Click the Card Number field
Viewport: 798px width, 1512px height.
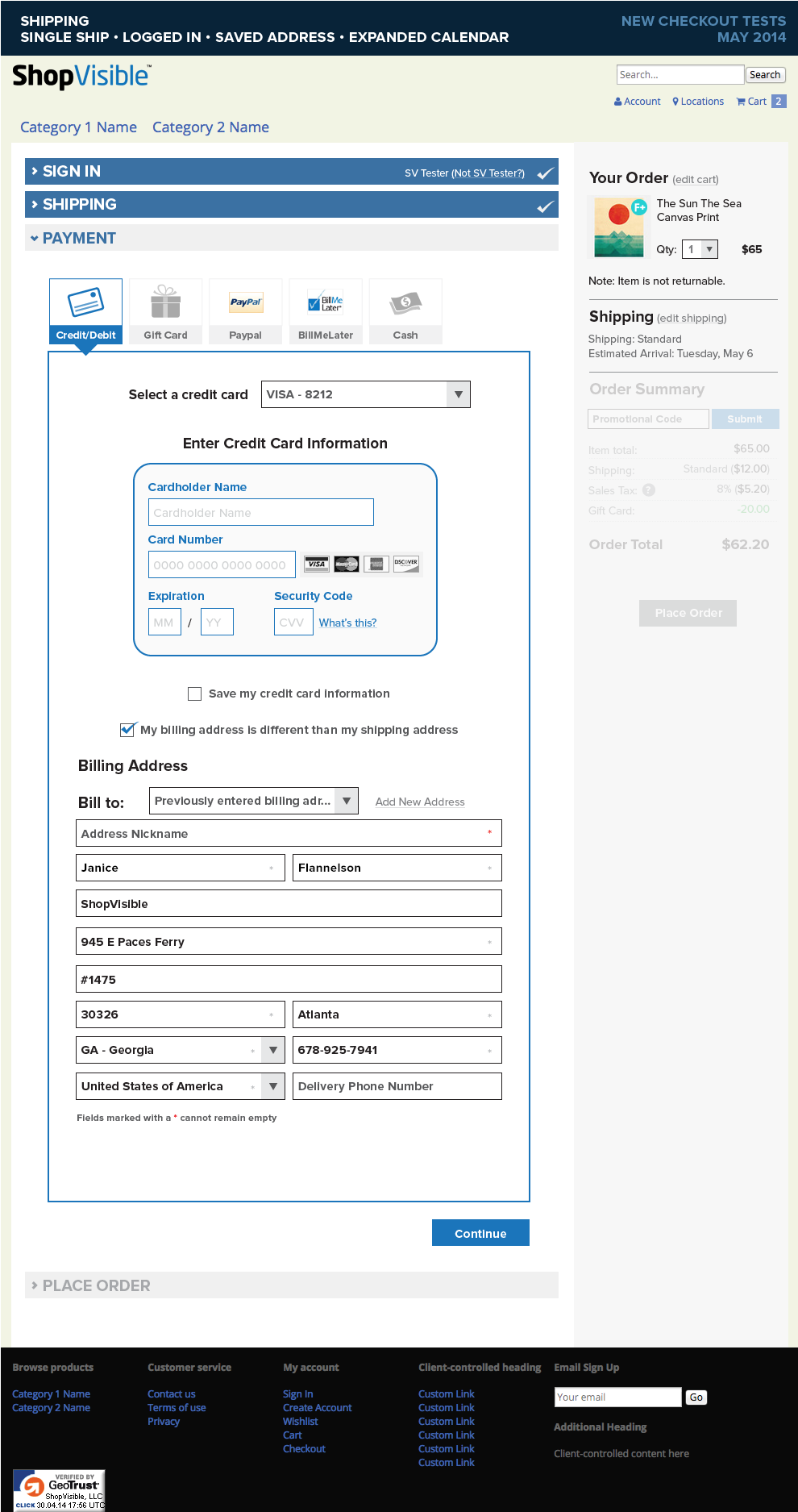[x=222, y=564]
